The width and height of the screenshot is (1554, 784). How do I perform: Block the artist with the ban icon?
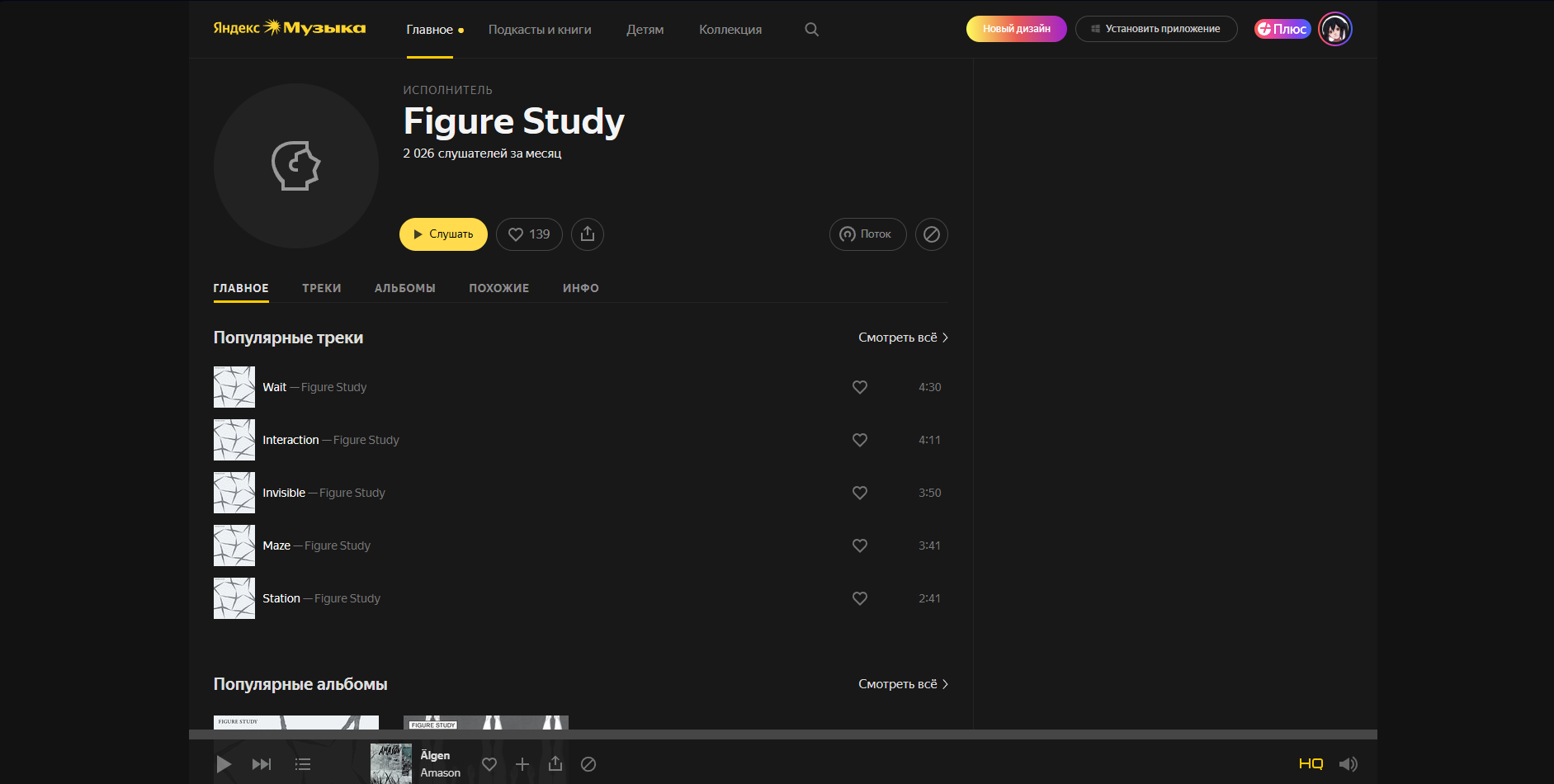coord(932,234)
